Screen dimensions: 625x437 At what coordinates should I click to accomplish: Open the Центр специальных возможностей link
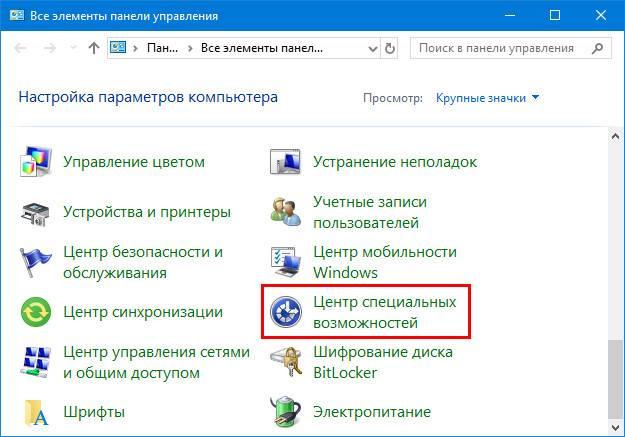pos(384,312)
